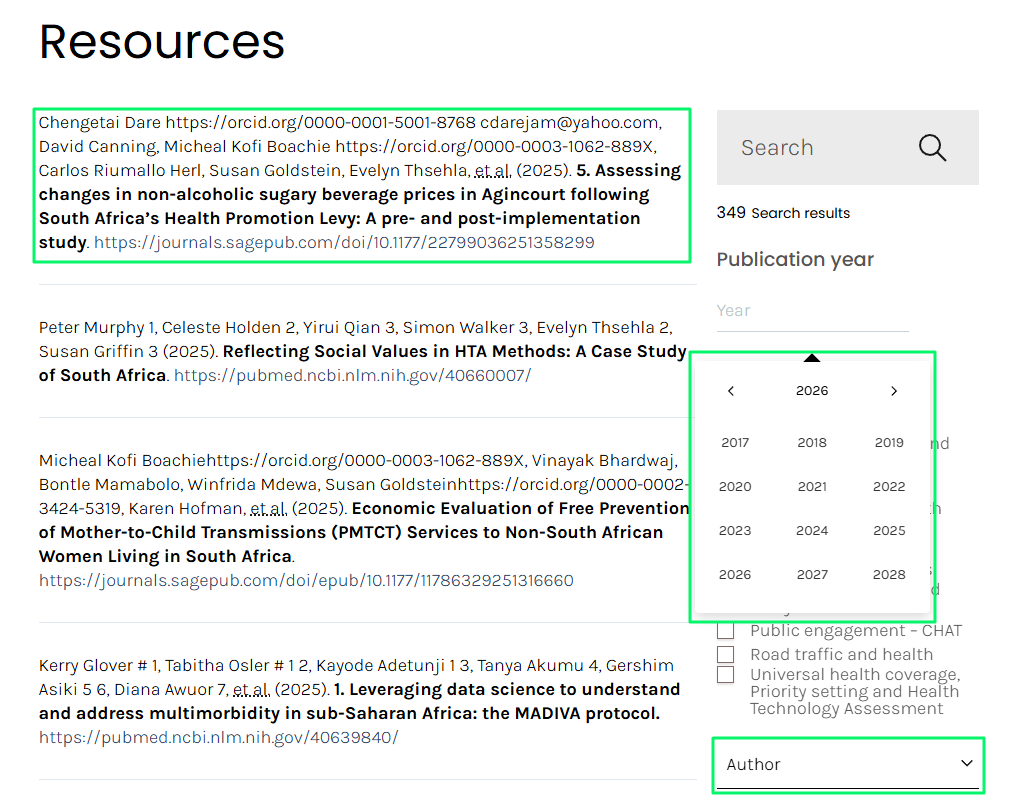Pick 2024 in the year picker
The height and width of the screenshot is (802, 1012).
click(812, 531)
